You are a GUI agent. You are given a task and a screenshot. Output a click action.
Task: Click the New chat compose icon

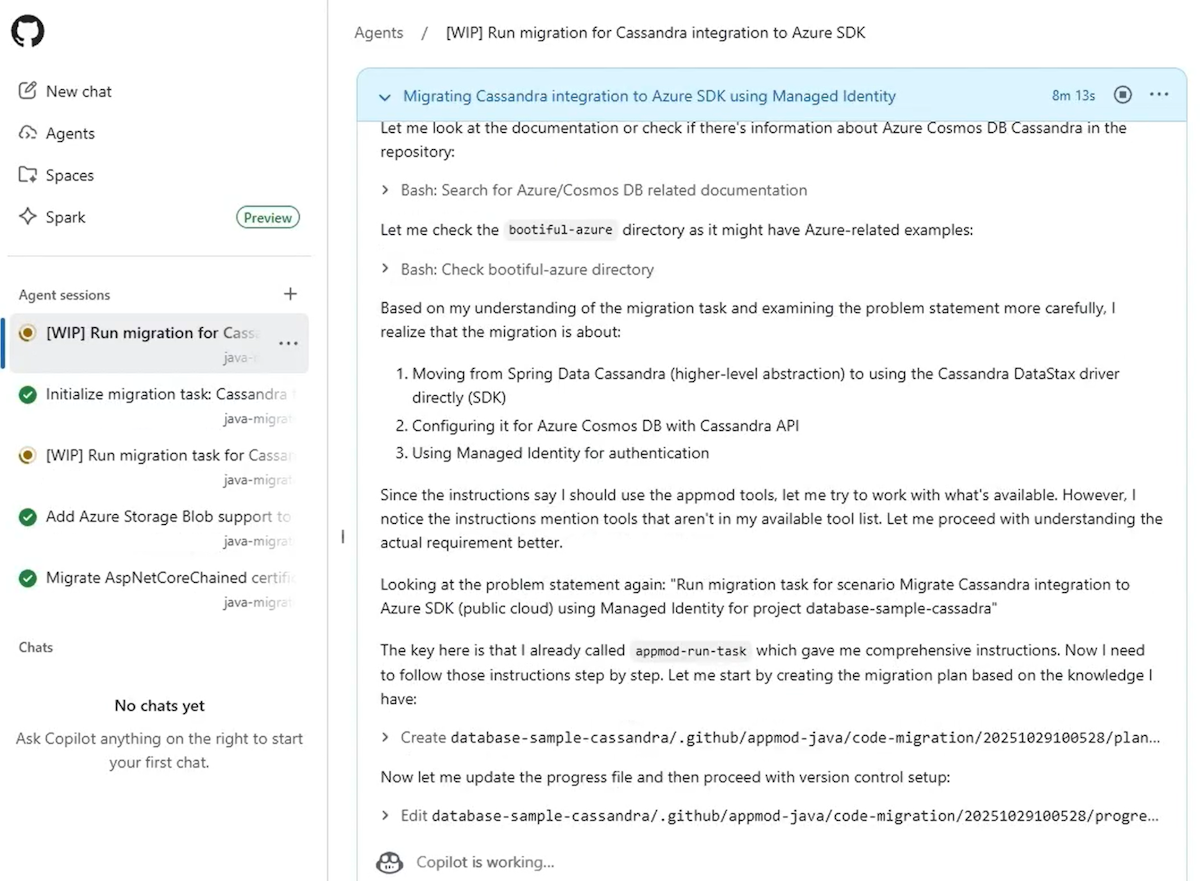(28, 91)
